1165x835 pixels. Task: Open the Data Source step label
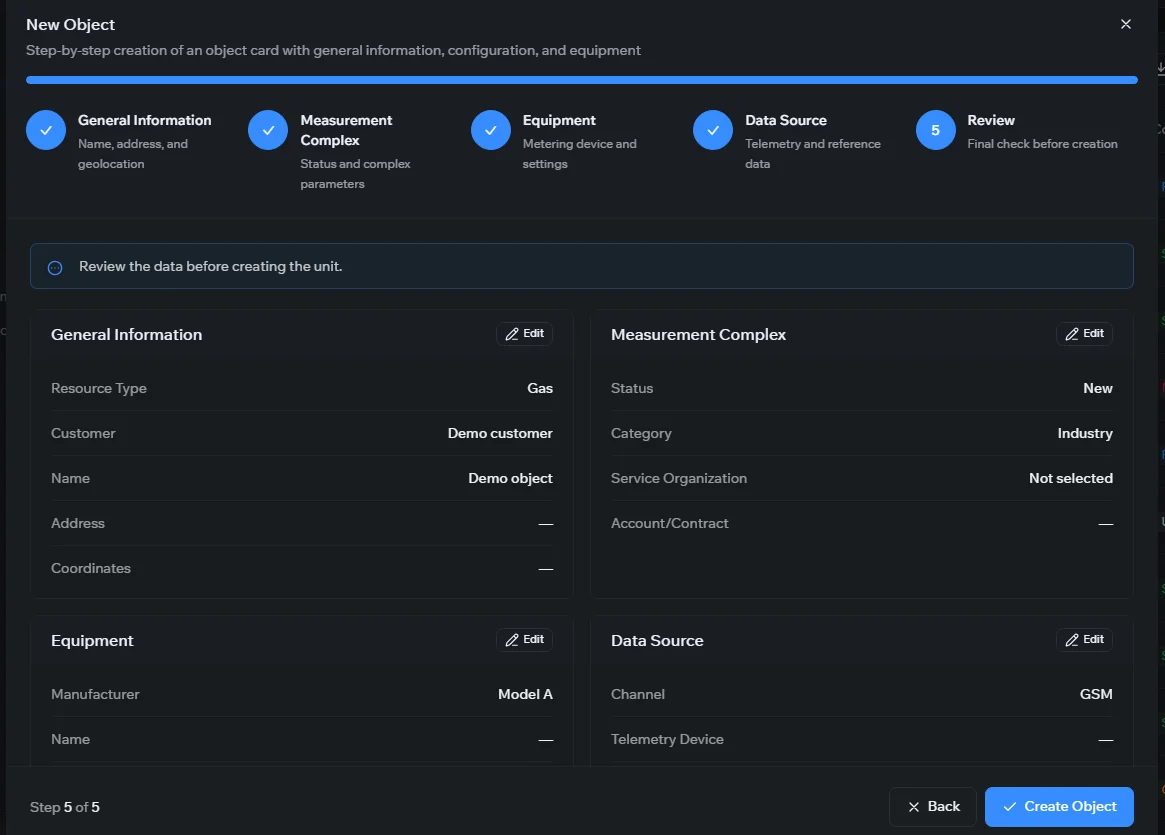[786, 120]
